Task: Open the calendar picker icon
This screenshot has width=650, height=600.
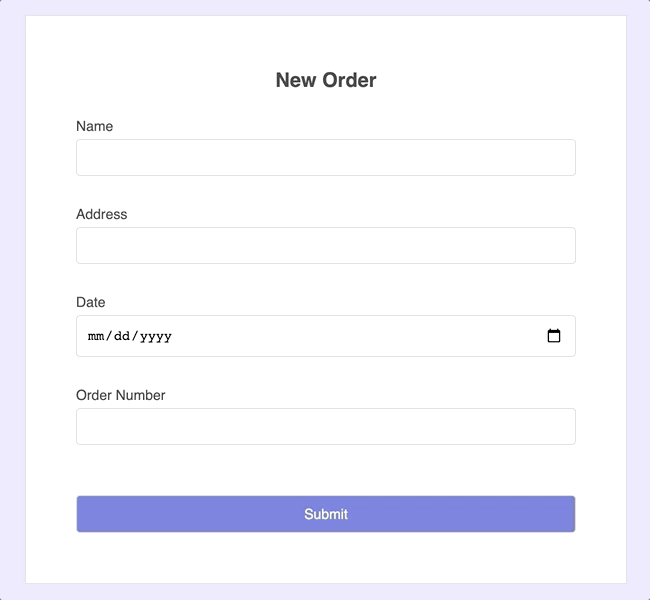Action: point(554,336)
